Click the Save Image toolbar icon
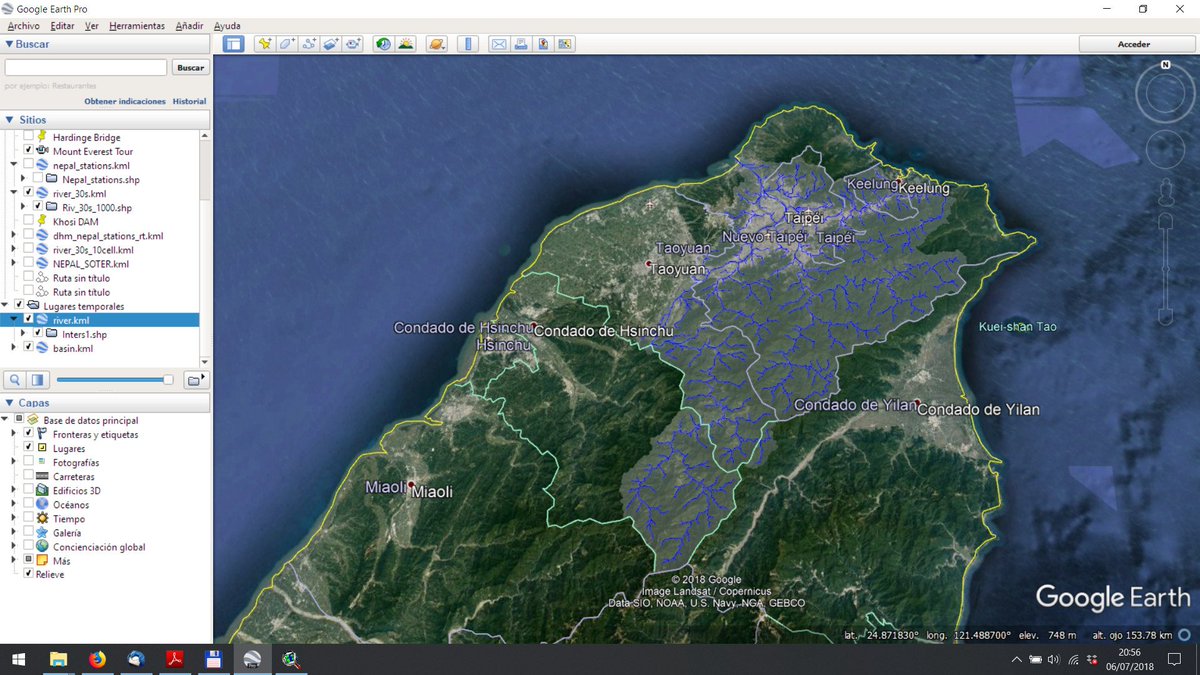 tap(542, 44)
